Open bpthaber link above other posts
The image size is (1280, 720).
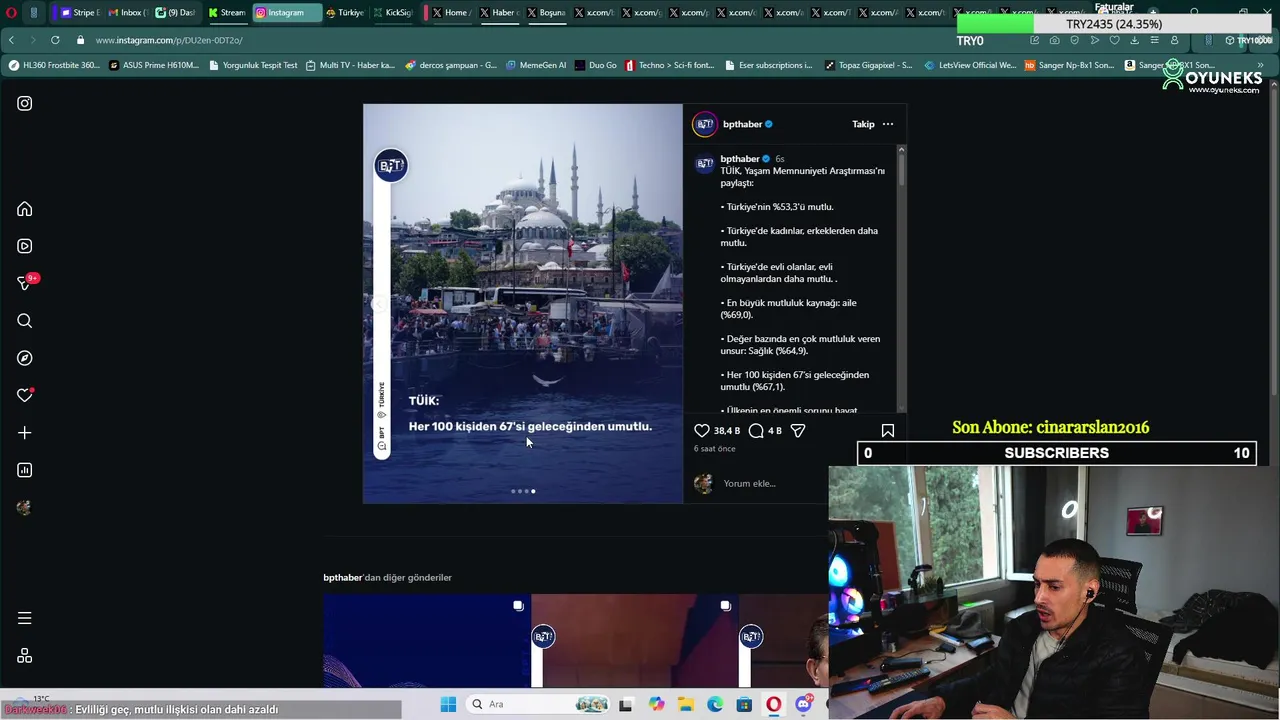(342, 577)
